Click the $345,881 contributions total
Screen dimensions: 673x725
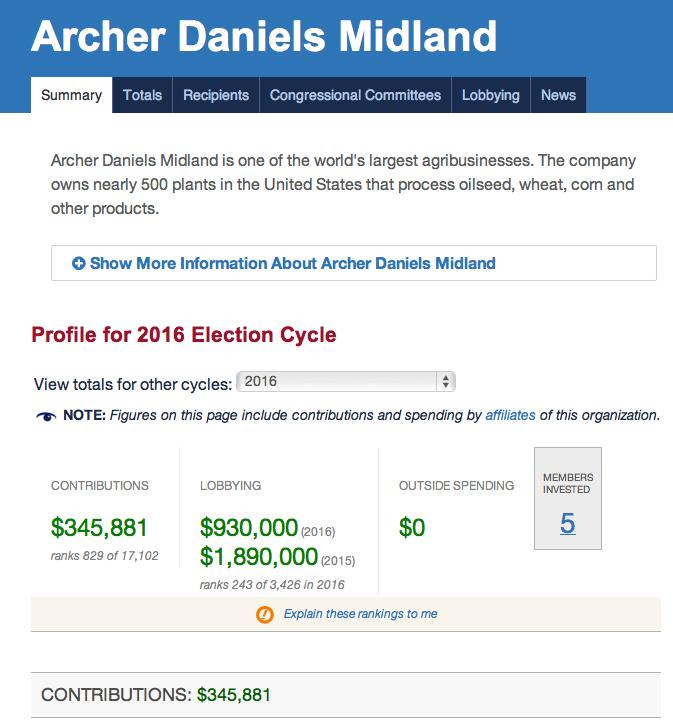tap(99, 527)
